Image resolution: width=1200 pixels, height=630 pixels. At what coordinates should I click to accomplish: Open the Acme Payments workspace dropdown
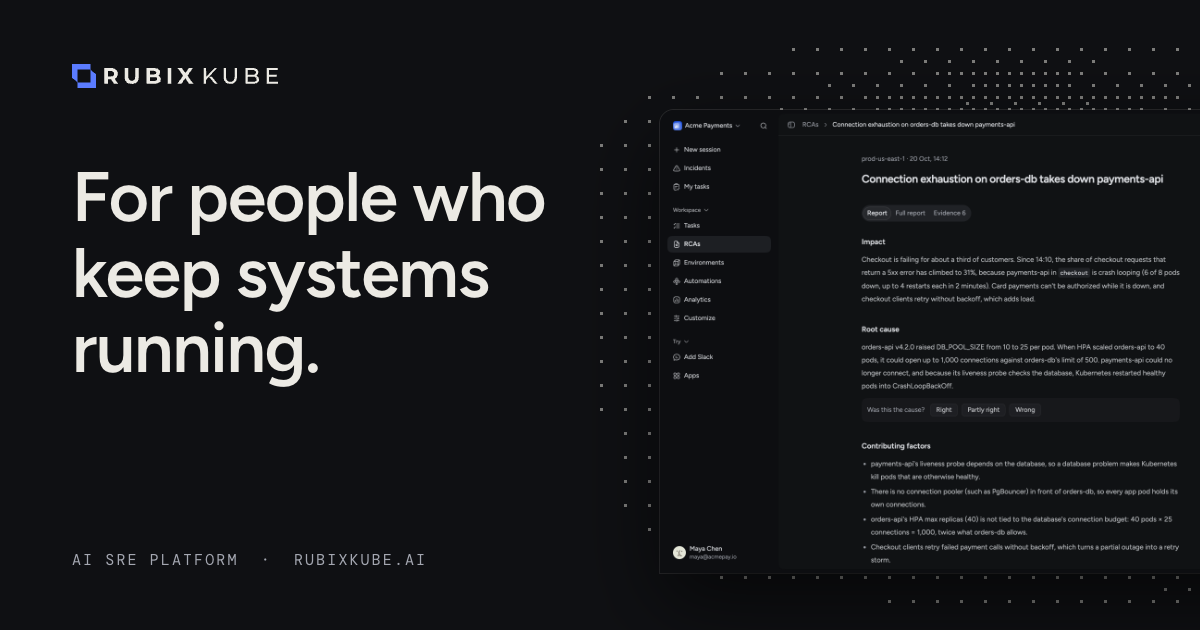(707, 126)
